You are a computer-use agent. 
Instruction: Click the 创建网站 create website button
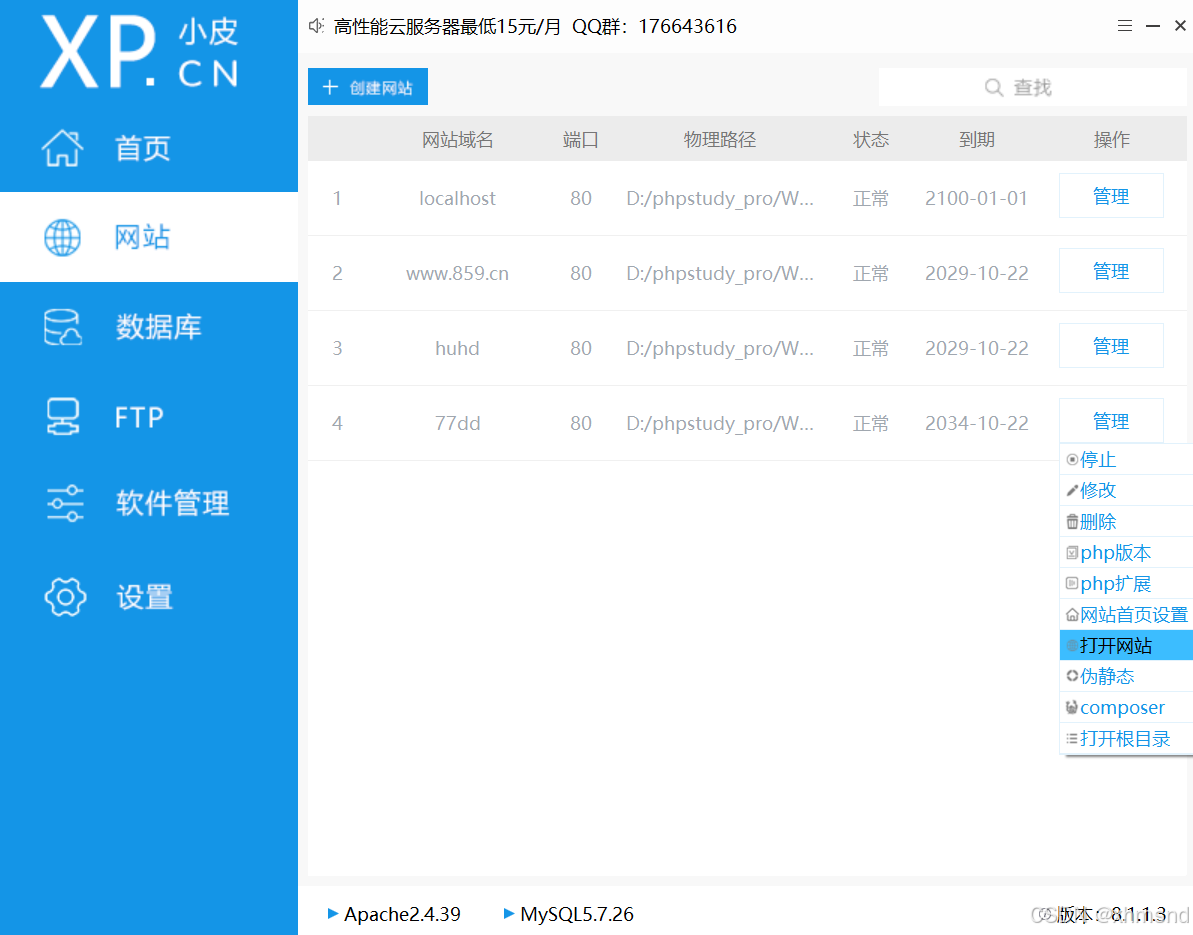367,86
